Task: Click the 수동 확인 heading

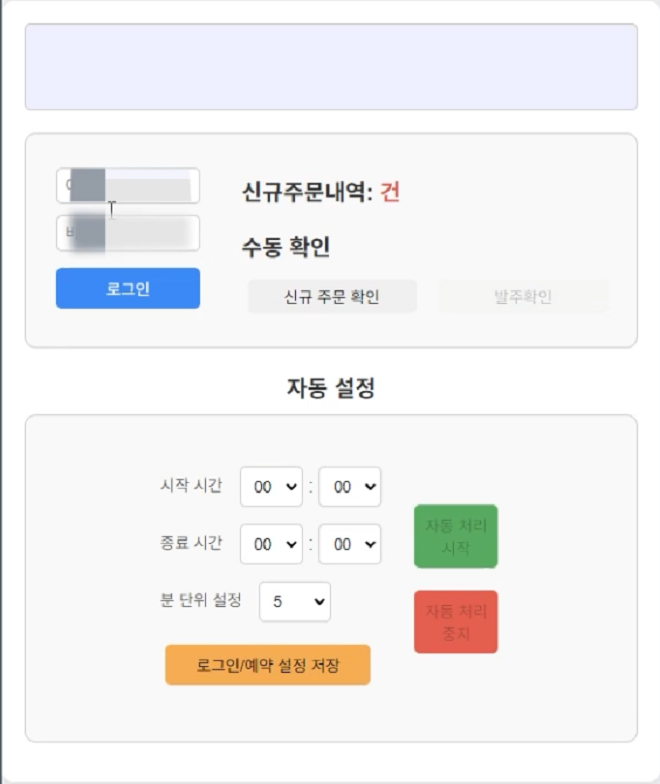Action: pos(286,247)
